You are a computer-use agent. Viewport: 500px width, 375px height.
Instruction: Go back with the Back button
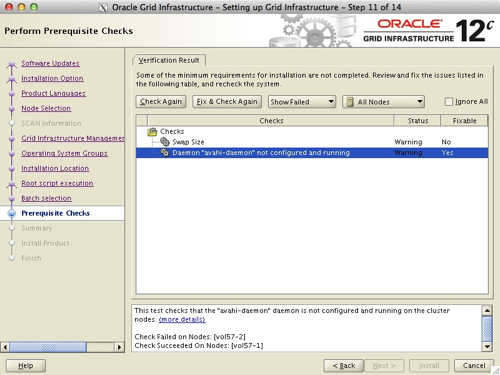344,366
